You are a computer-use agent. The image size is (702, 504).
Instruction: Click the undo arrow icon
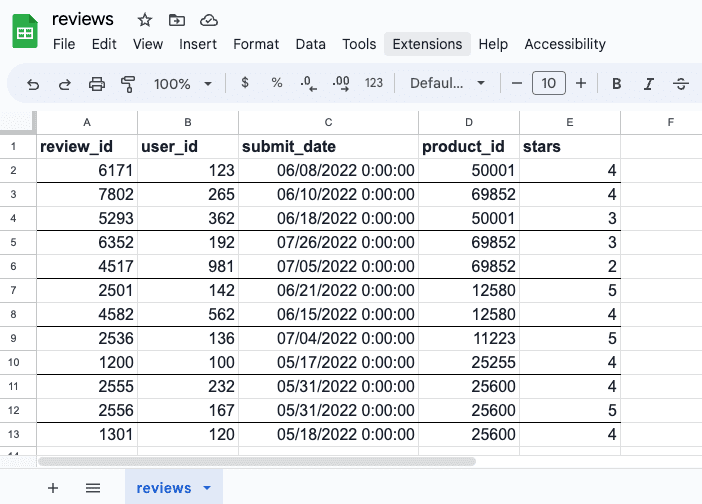(x=33, y=84)
